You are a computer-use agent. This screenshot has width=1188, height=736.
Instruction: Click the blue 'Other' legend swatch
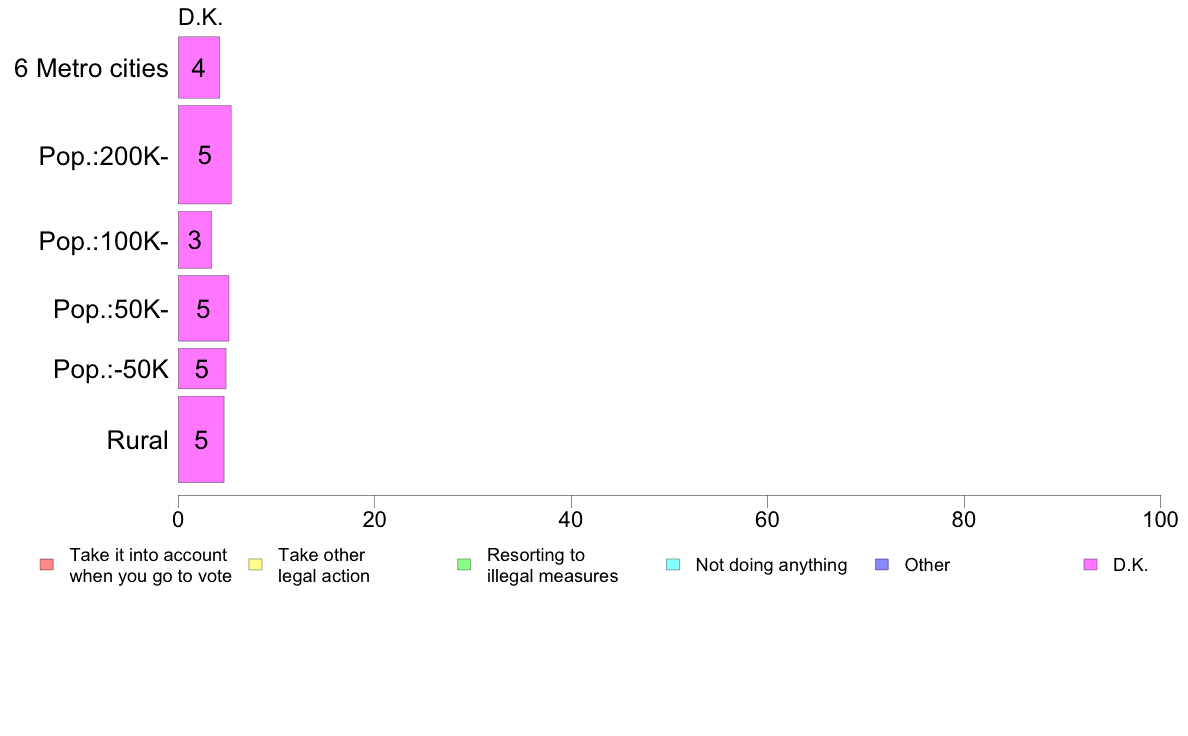click(882, 565)
